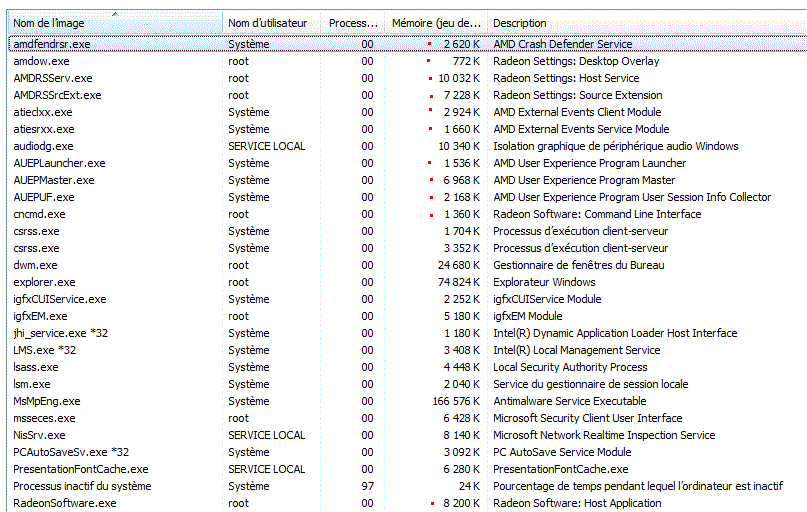This screenshot has width=807, height=512.
Task: Click Gestionnaire de fenêtres du Bureau description
Action: (578, 265)
